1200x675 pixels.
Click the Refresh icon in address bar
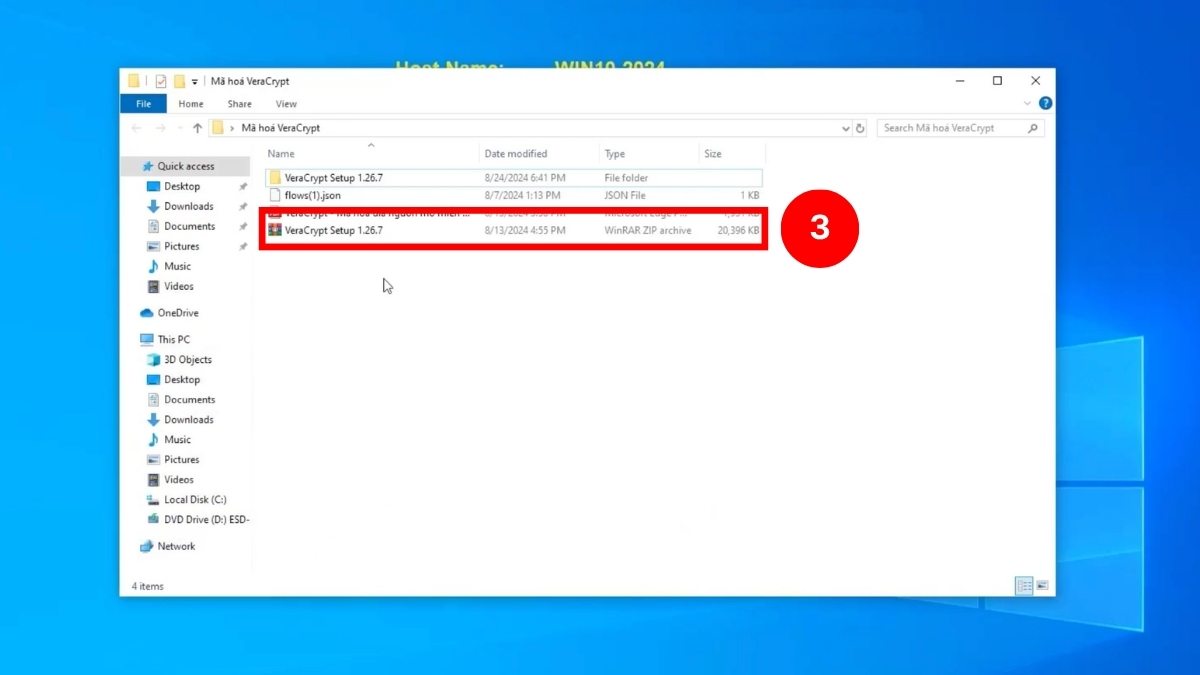(861, 127)
